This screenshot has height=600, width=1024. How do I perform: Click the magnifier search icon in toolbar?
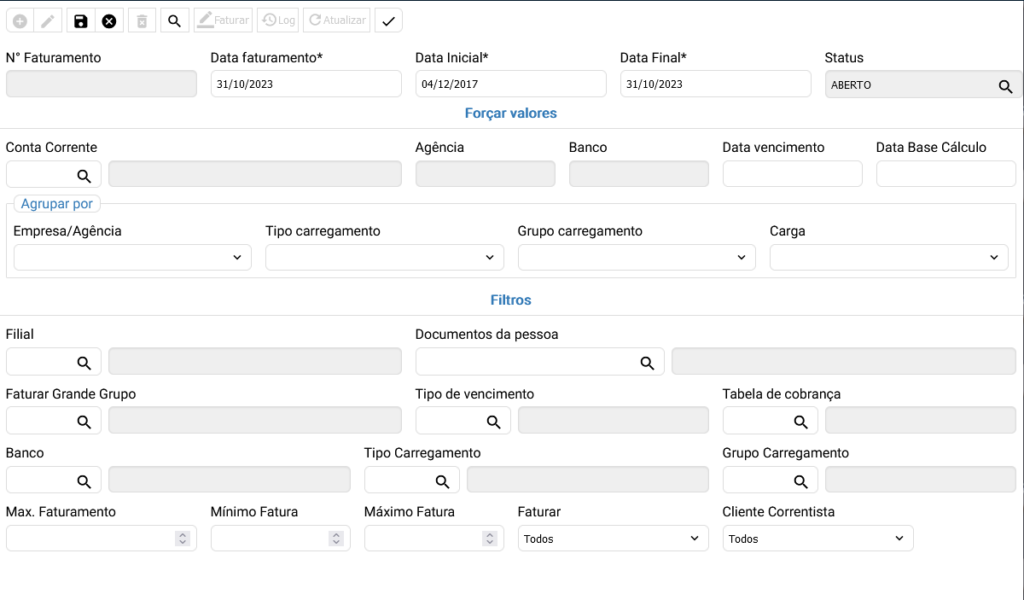click(174, 21)
